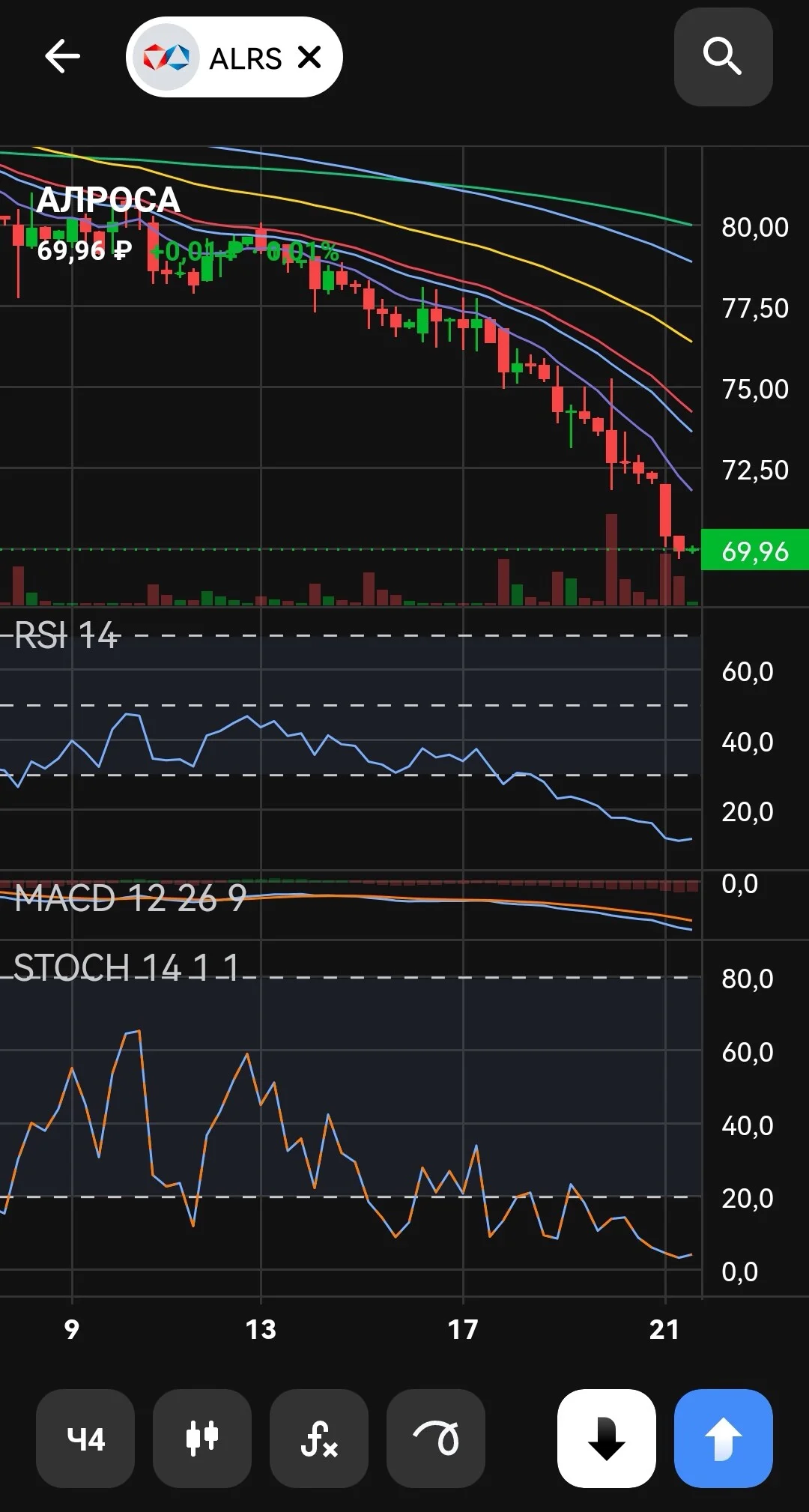This screenshot has height=1512, width=809.
Task: Tap the white down-arrow sell button
Action: tap(607, 1439)
